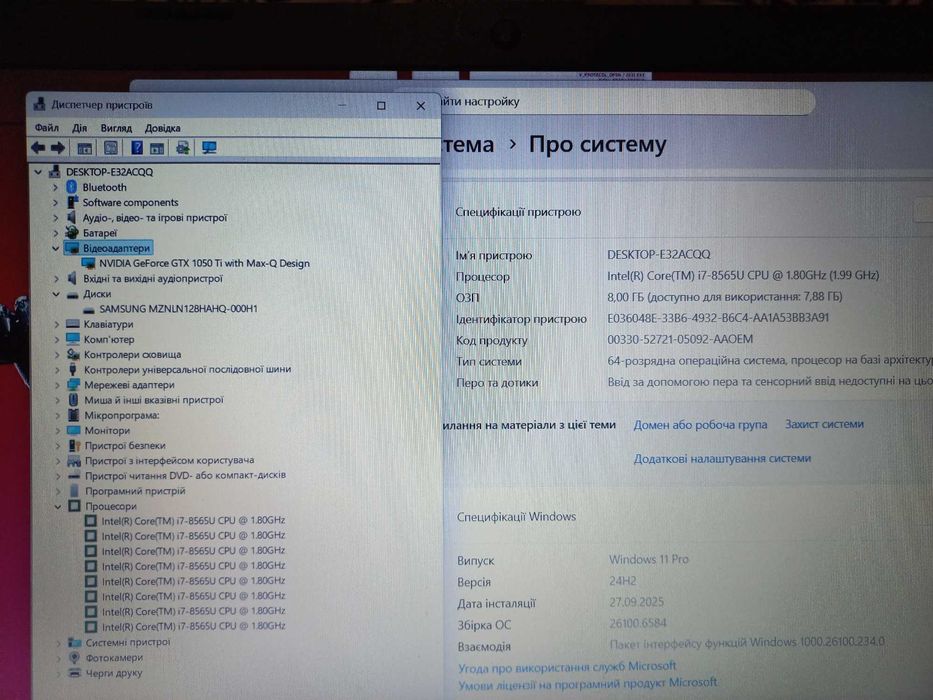
Task: Open Додаткові налаштування системи link
Action: point(722,458)
